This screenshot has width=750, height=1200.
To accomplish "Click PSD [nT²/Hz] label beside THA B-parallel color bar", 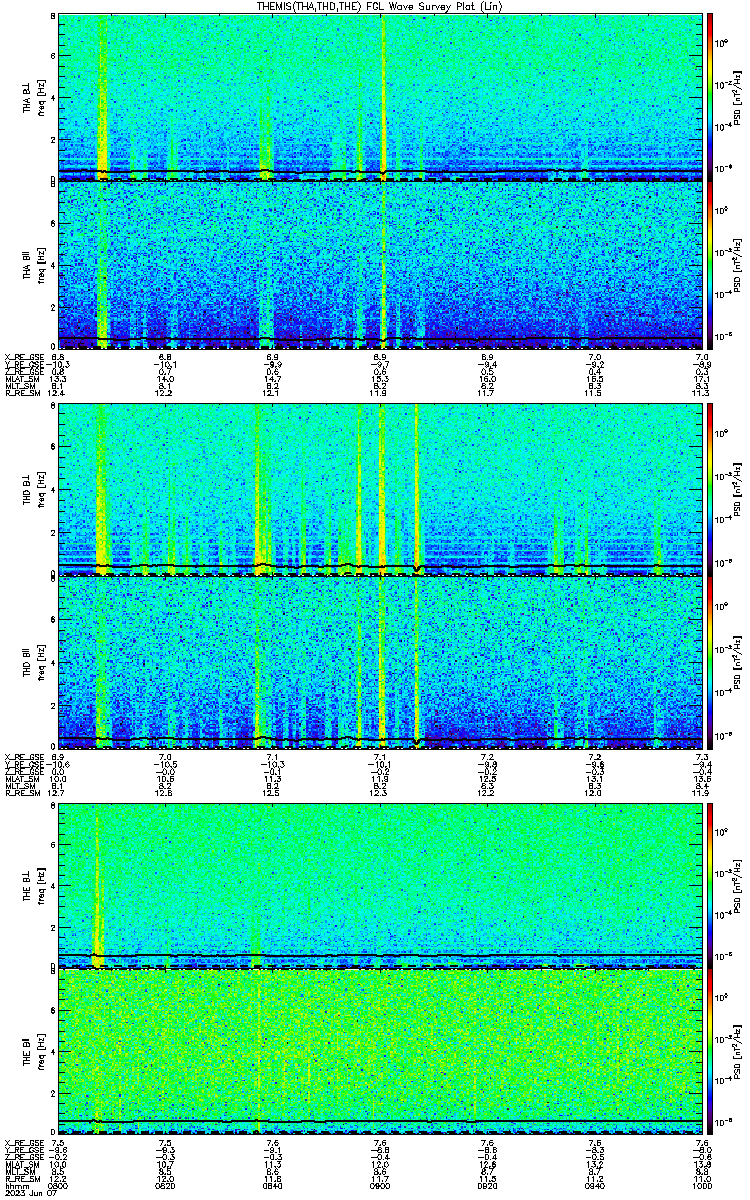I will pyautogui.click(x=737, y=264).
